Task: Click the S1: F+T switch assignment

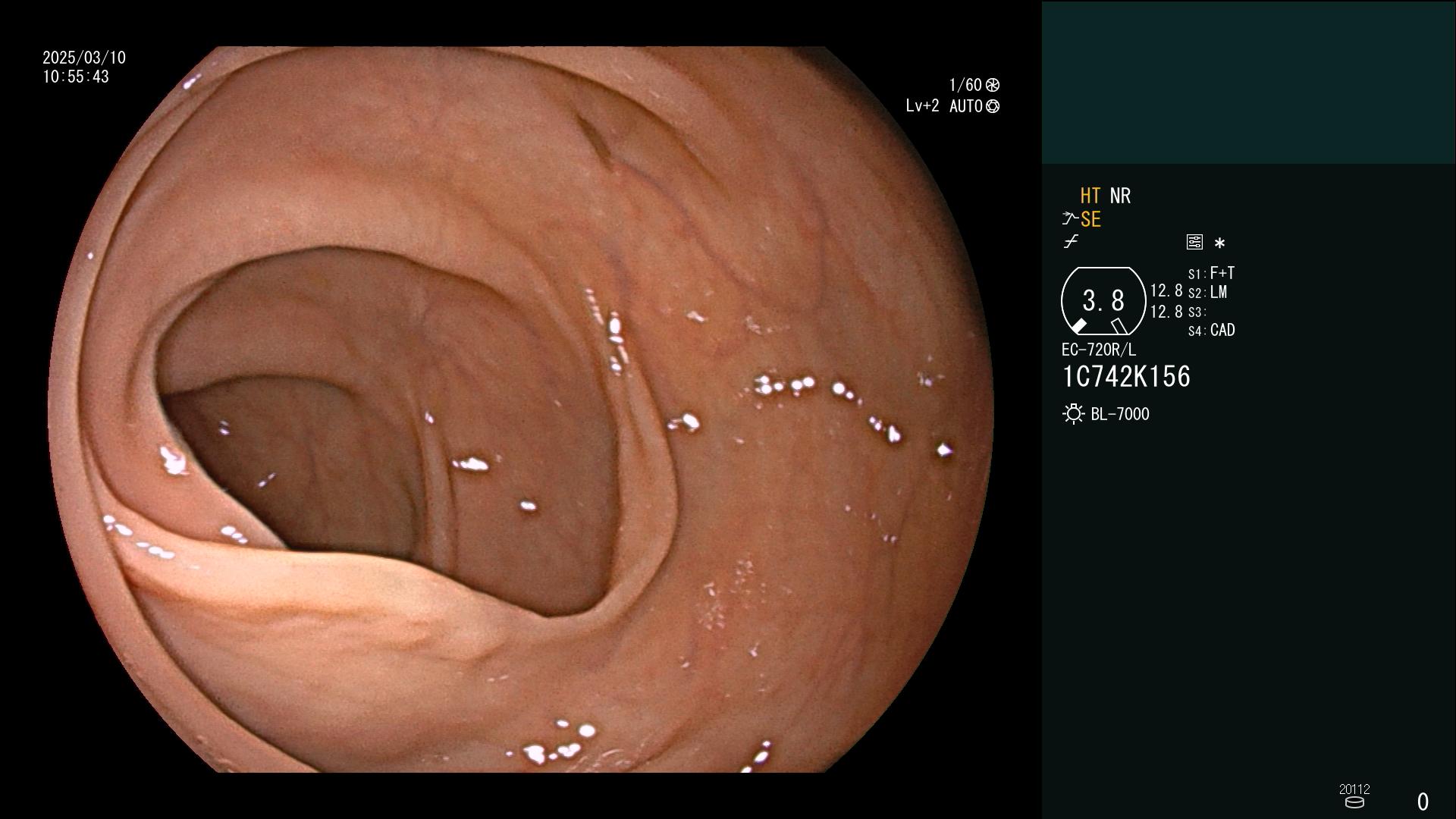Action: [x=1212, y=273]
